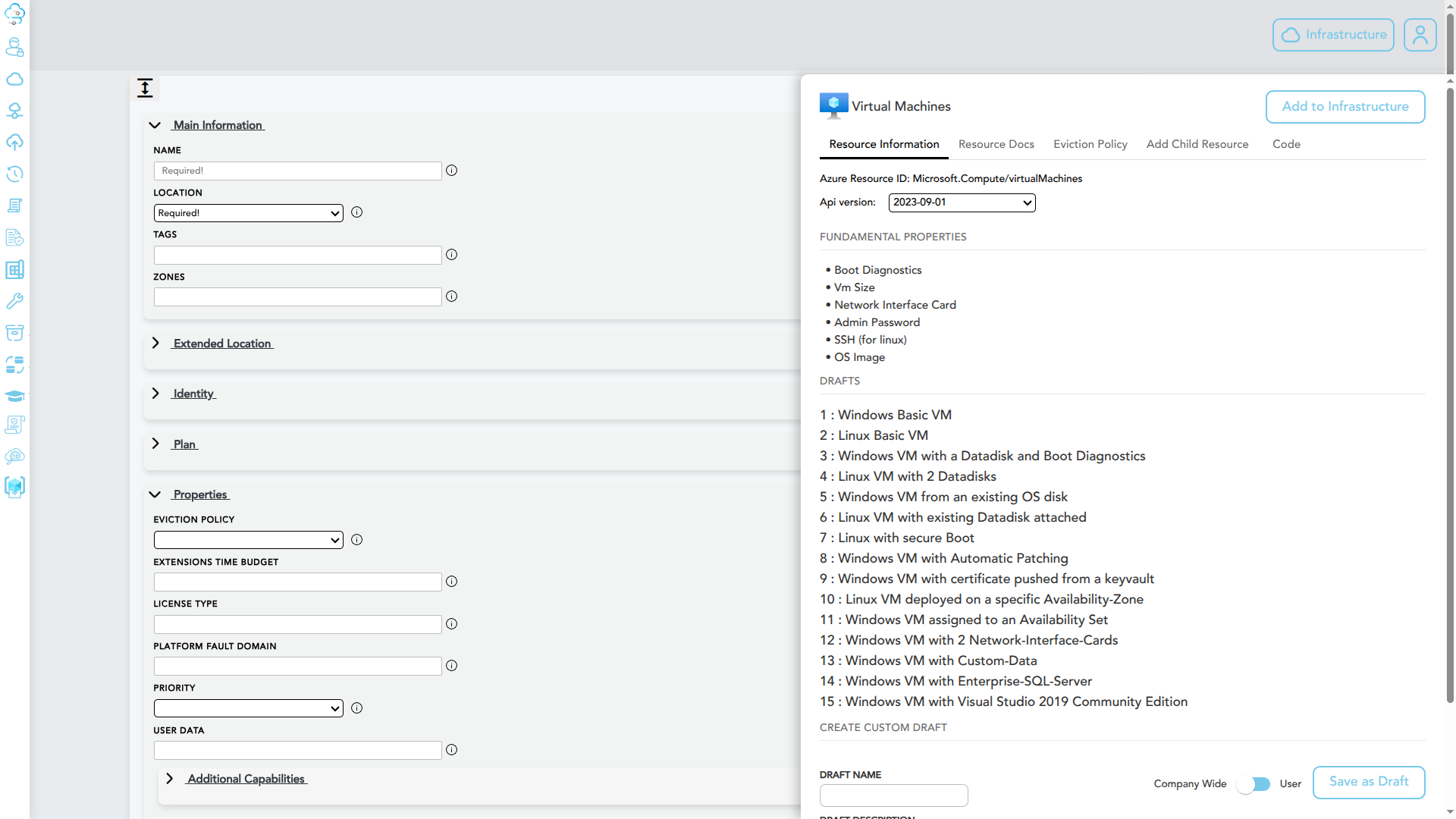The image size is (1456, 819).
Task: Show info for EXTENSIONS TIME BUDGET
Action: pyautogui.click(x=451, y=582)
